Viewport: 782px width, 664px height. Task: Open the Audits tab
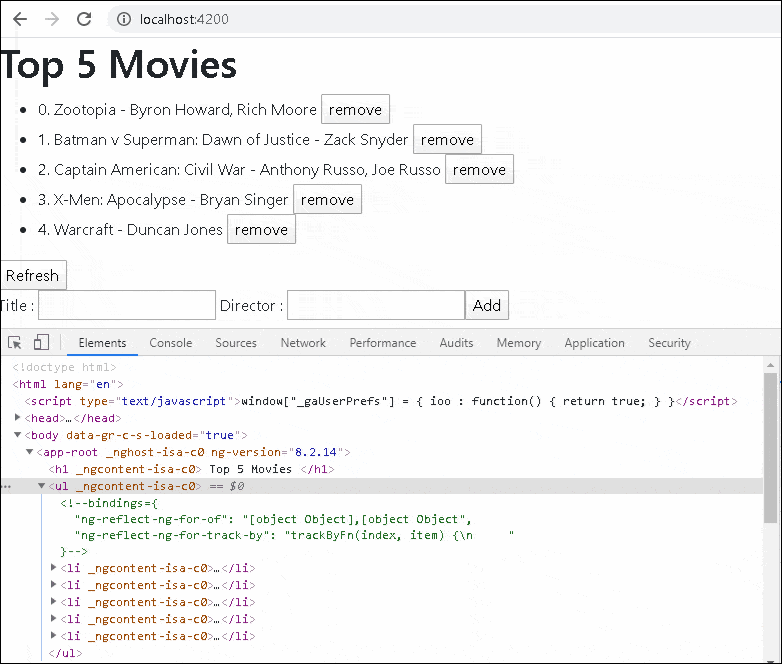(456, 343)
